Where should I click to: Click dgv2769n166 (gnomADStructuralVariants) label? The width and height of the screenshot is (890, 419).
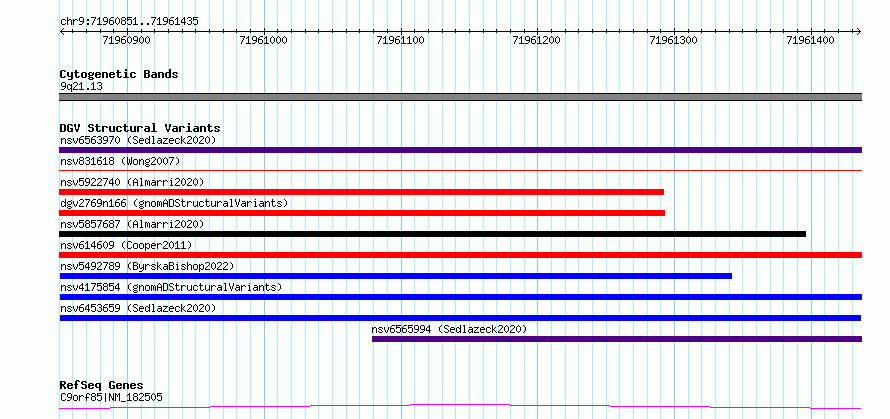point(174,203)
